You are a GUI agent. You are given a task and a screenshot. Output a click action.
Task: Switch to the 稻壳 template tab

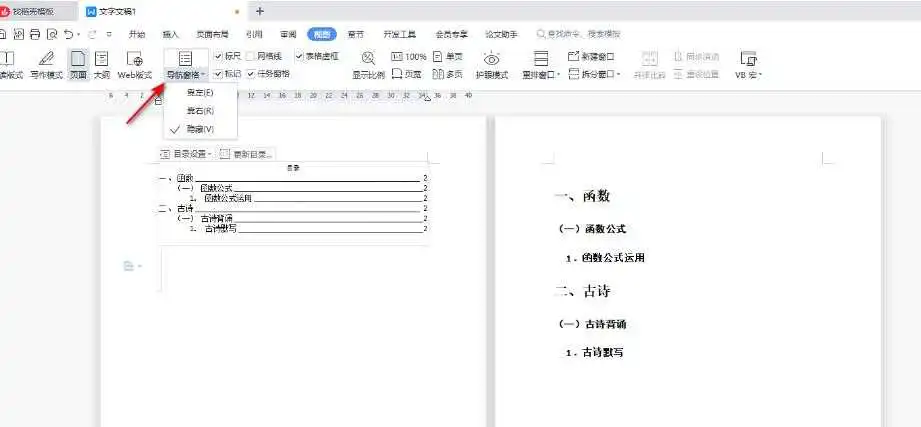pos(38,11)
